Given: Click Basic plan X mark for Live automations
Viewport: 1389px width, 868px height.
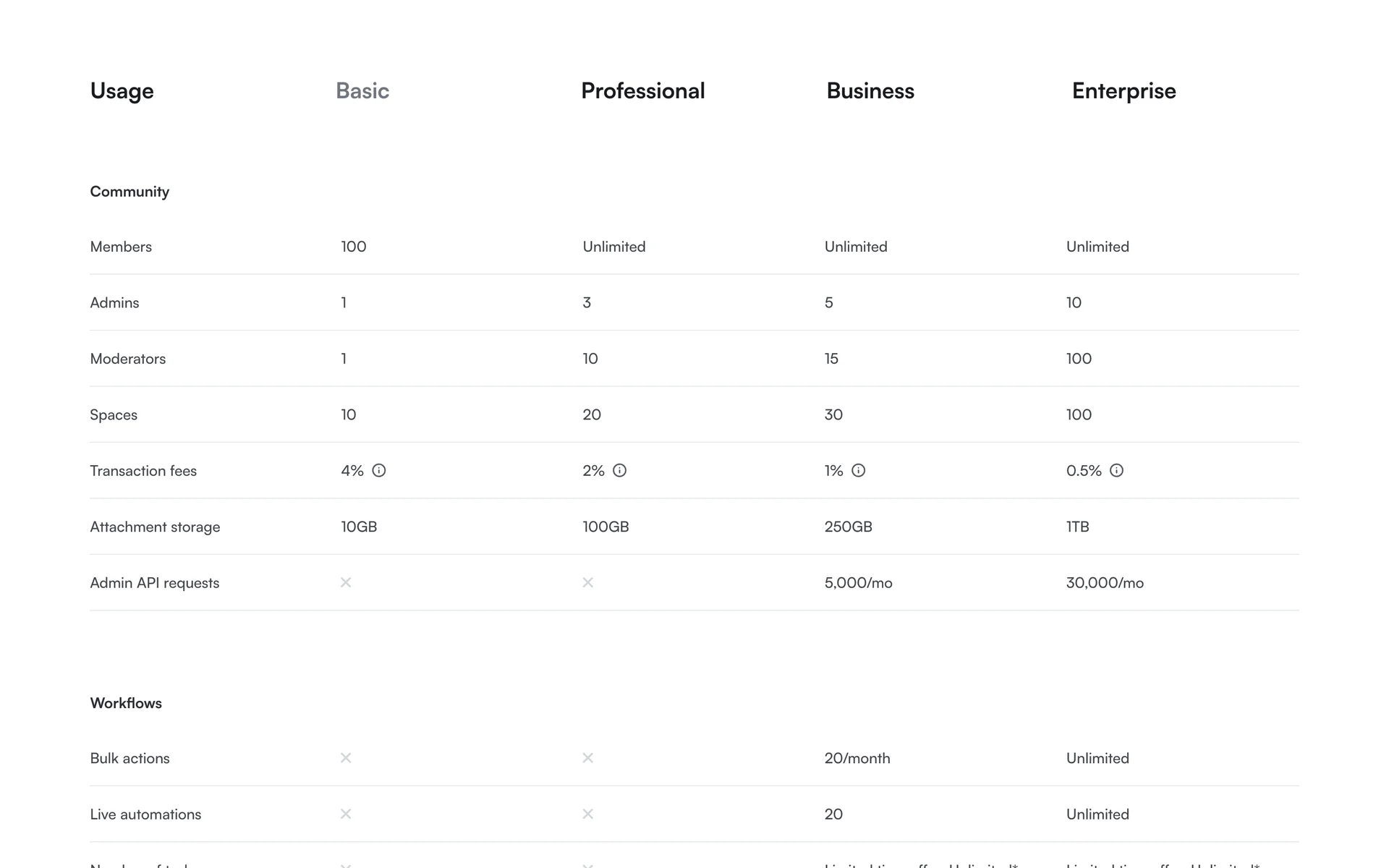Looking at the screenshot, I should click(x=346, y=814).
